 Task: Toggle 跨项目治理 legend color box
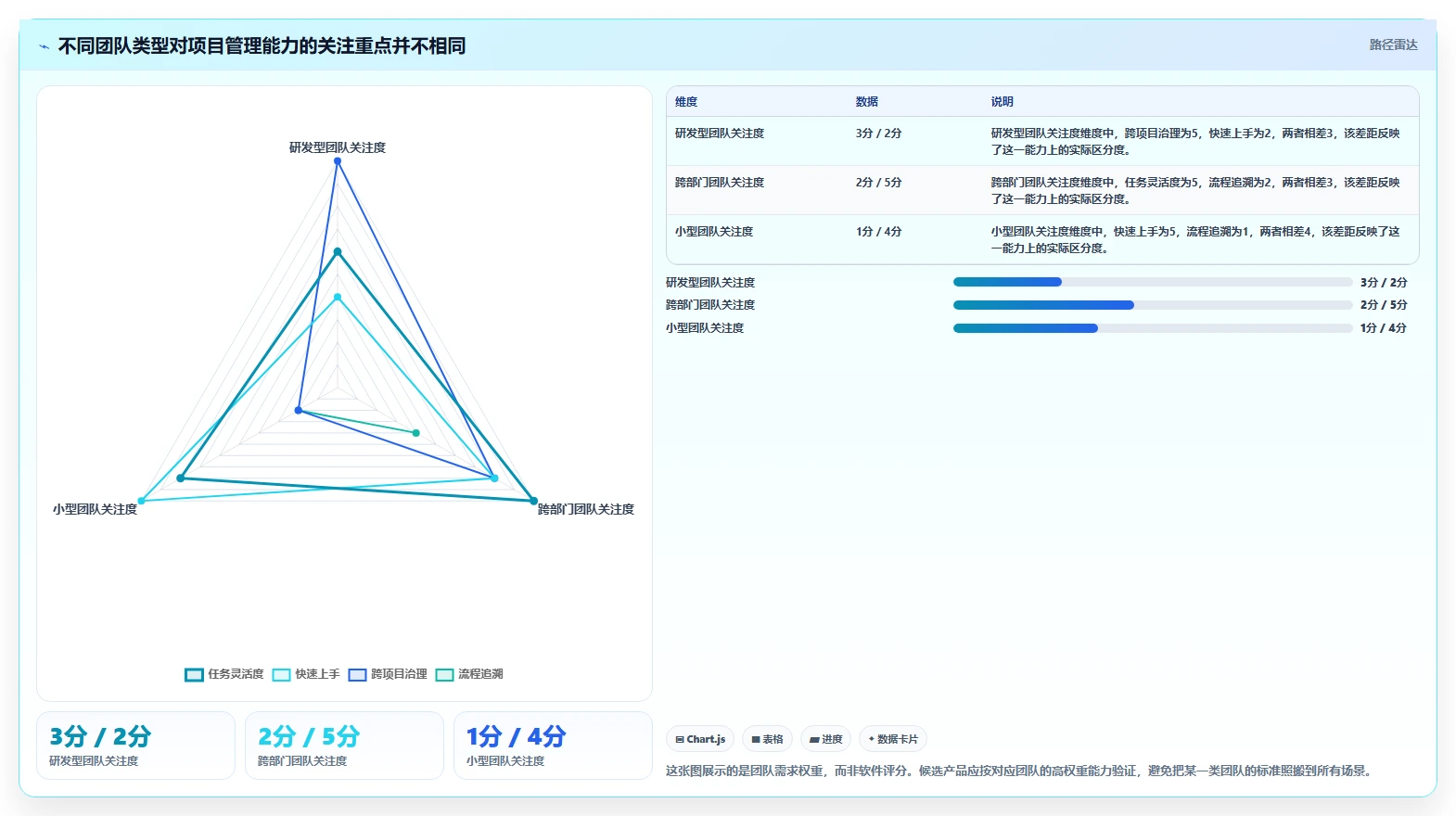357,674
